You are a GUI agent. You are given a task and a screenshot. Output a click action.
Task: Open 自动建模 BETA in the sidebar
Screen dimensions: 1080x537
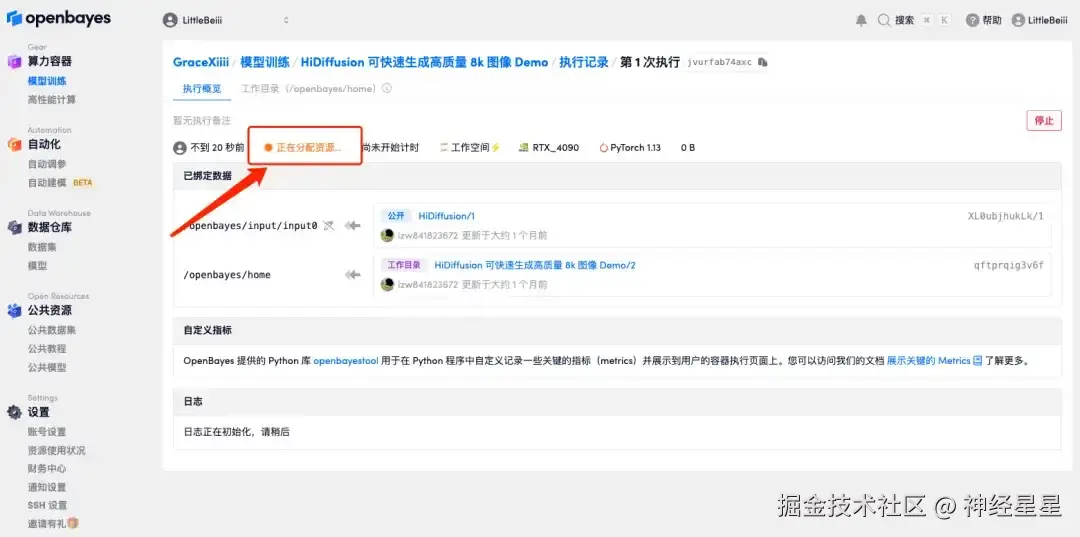[60, 183]
